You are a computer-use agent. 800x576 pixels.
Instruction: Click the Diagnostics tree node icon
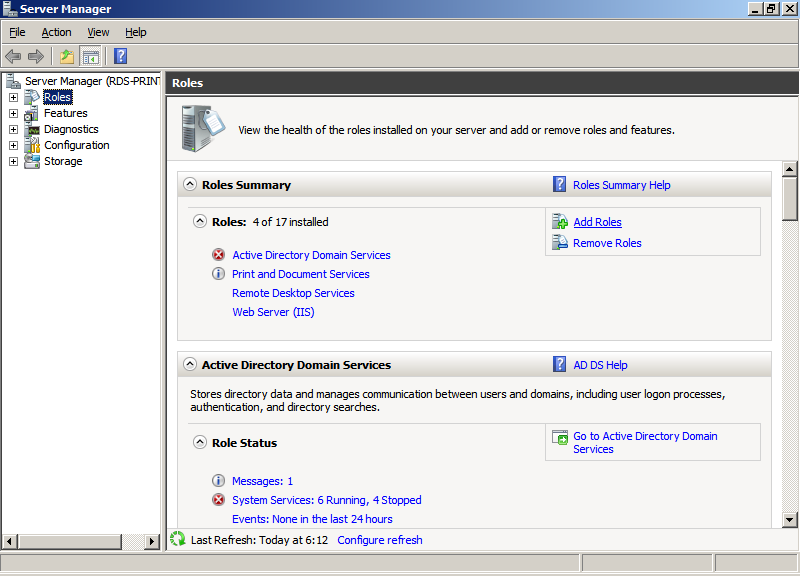(x=32, y=129)
